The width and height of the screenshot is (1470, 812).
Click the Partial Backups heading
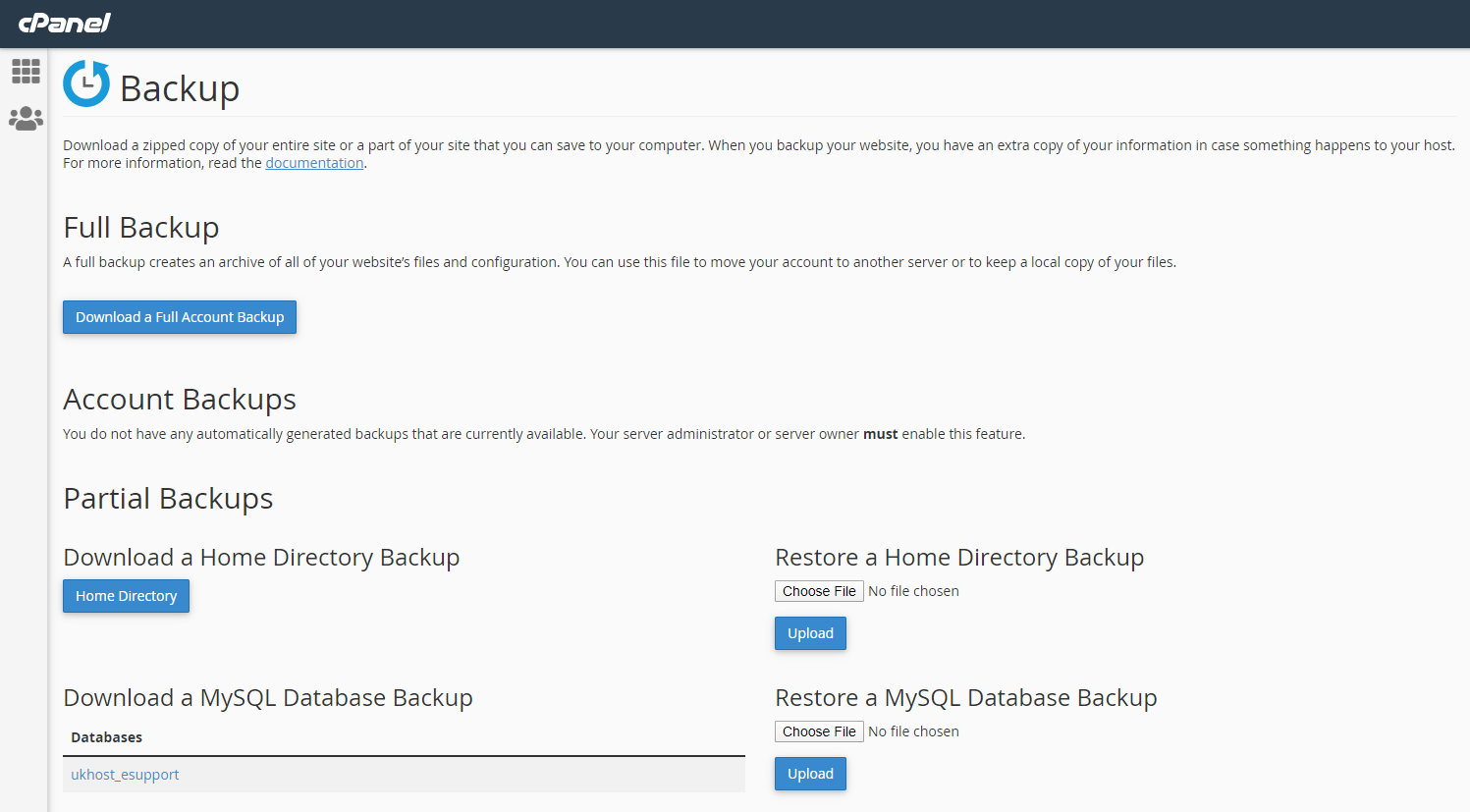(168, 498)
